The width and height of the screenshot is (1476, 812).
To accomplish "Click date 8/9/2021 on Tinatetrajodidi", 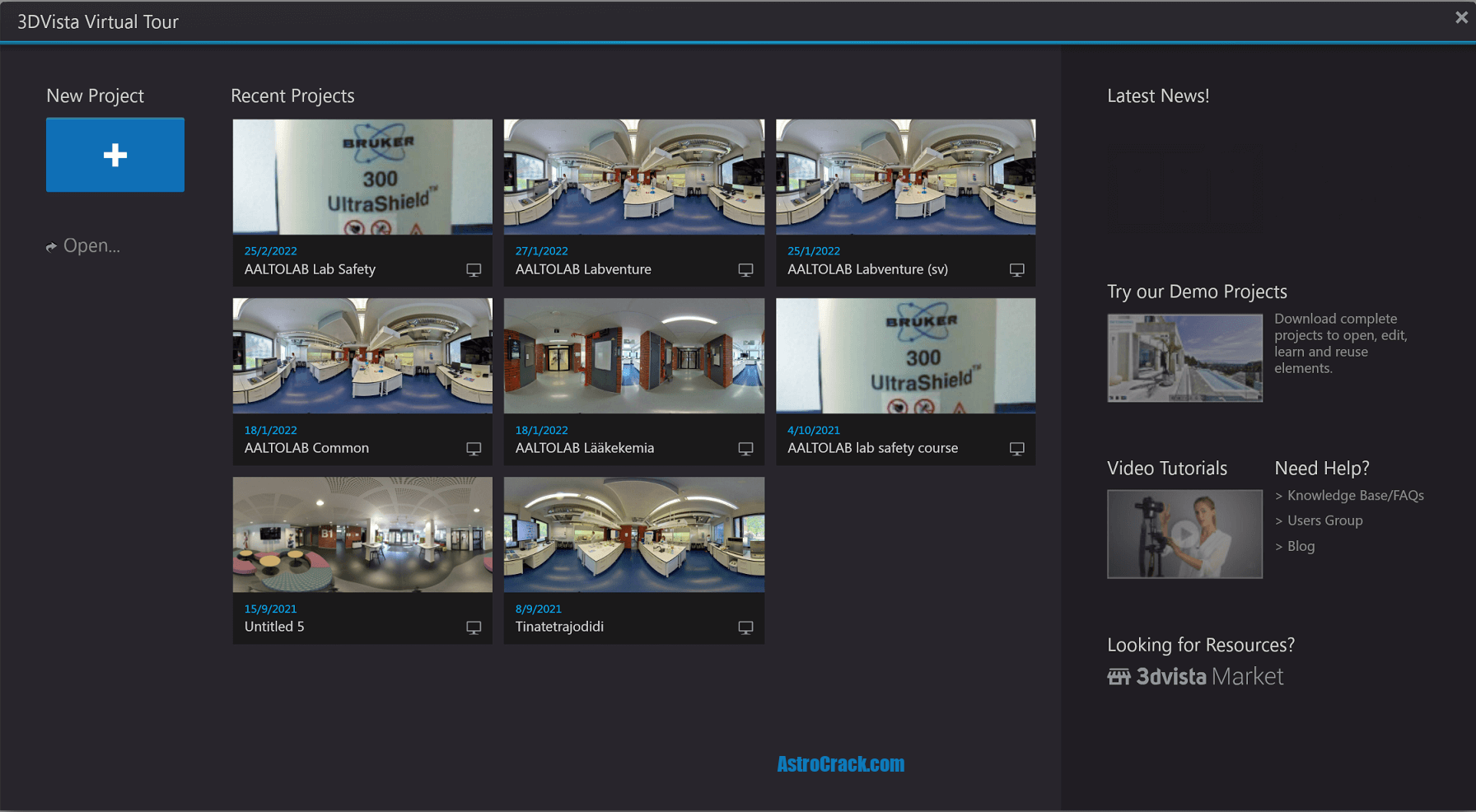I will [x=538, y=609].
